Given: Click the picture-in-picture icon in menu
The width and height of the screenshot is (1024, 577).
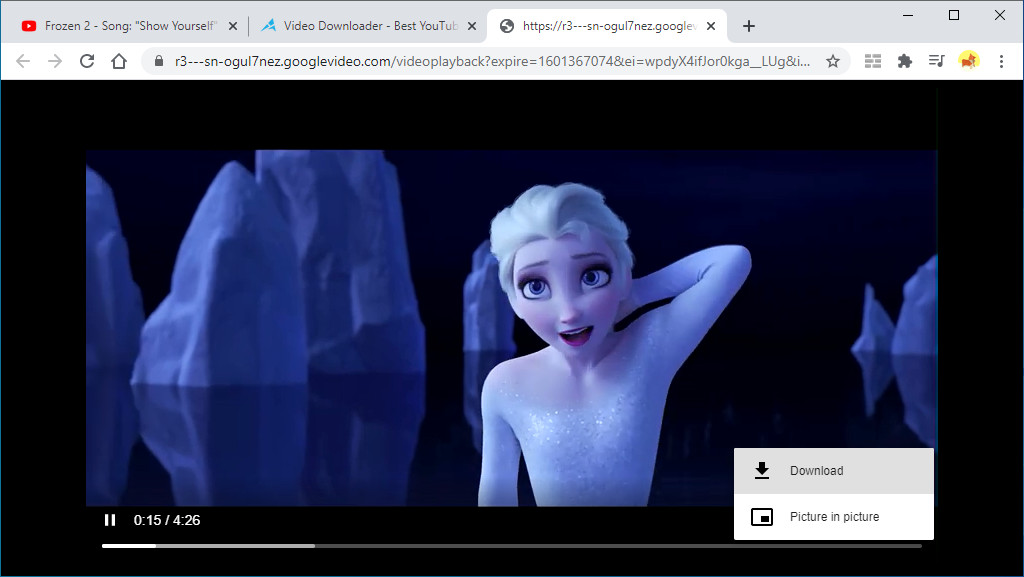Looking at the screenshot, I should (761, 517).
